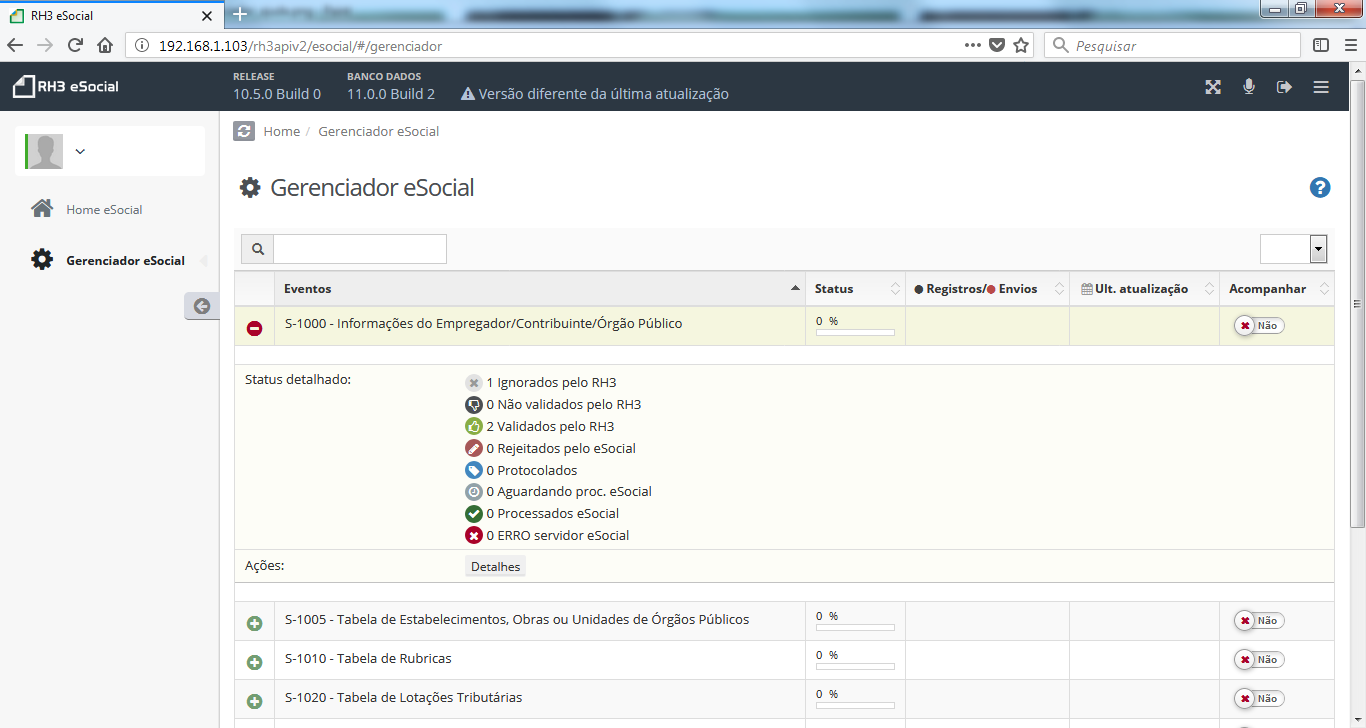Open Home eSocial in the sidebar
Viewport: 1366px width, 728px height.
coord(104,210)
